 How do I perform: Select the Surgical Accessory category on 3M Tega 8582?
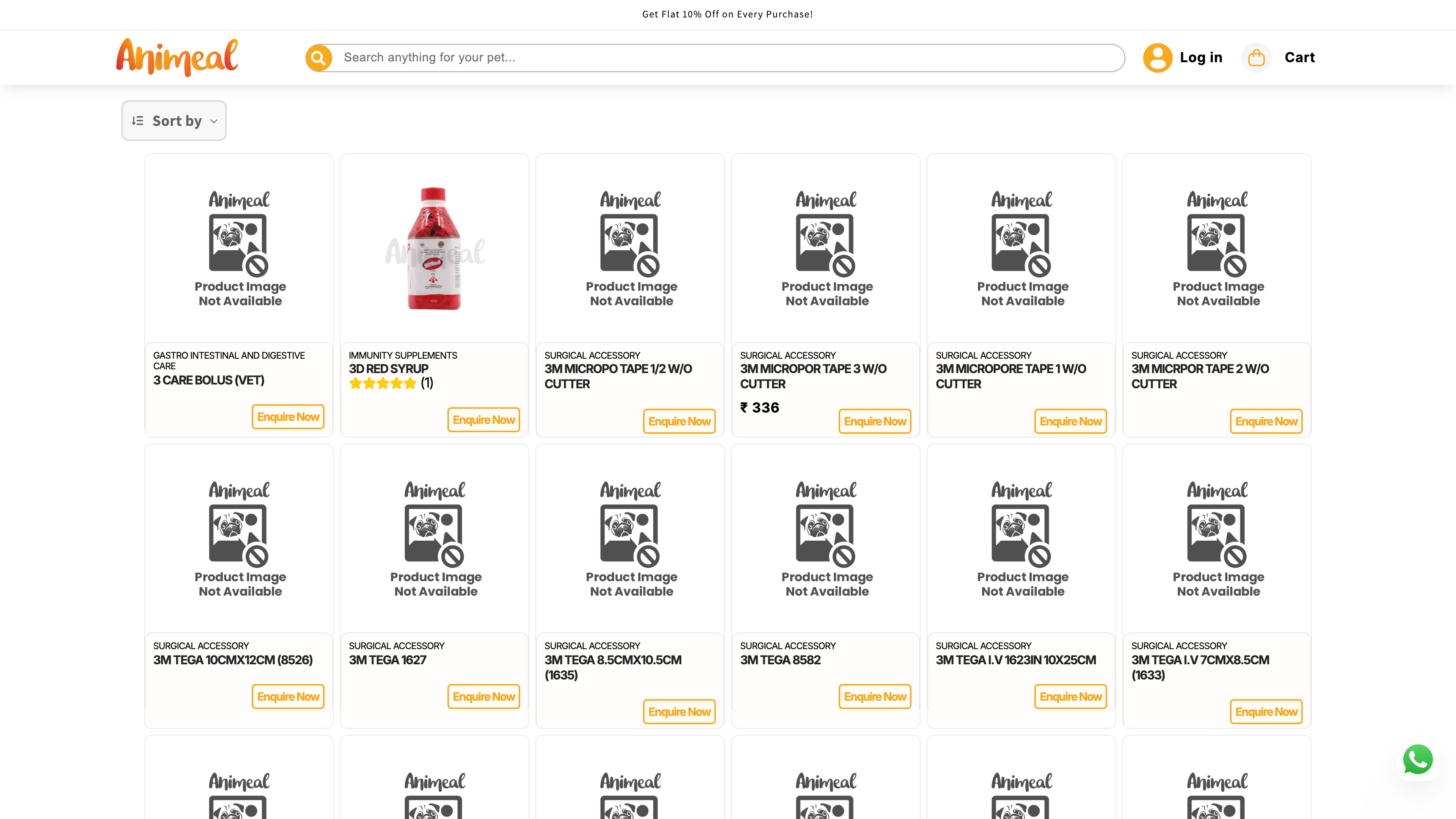tap(788, 645)
